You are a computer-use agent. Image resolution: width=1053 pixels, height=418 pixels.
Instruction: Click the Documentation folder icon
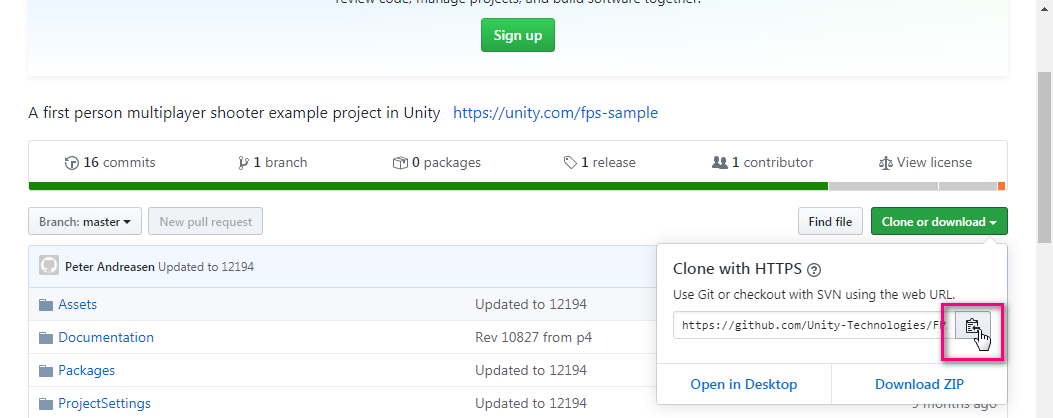tap(46, 338)
